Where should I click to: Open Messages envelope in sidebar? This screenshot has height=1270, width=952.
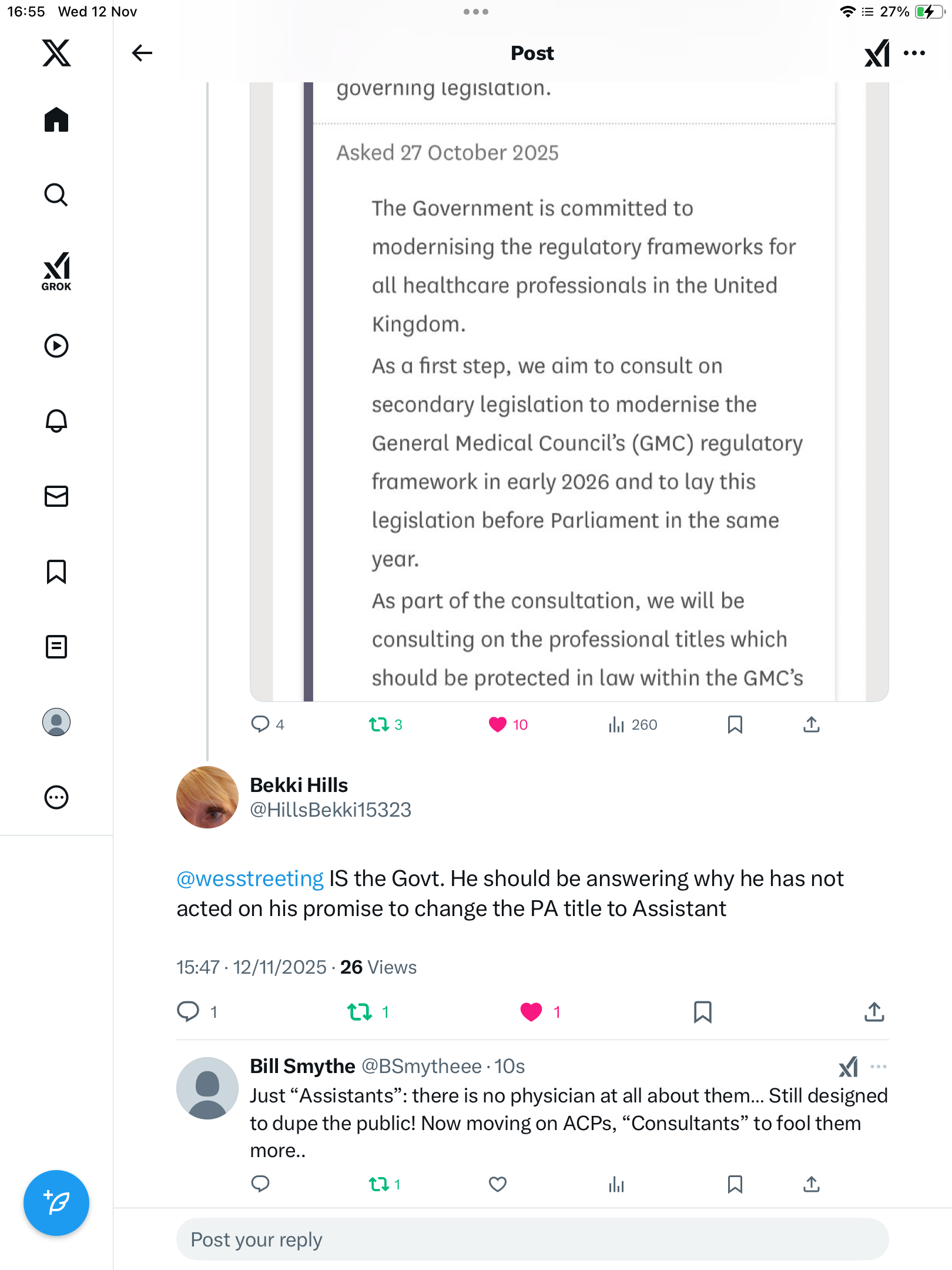(56, 496)
